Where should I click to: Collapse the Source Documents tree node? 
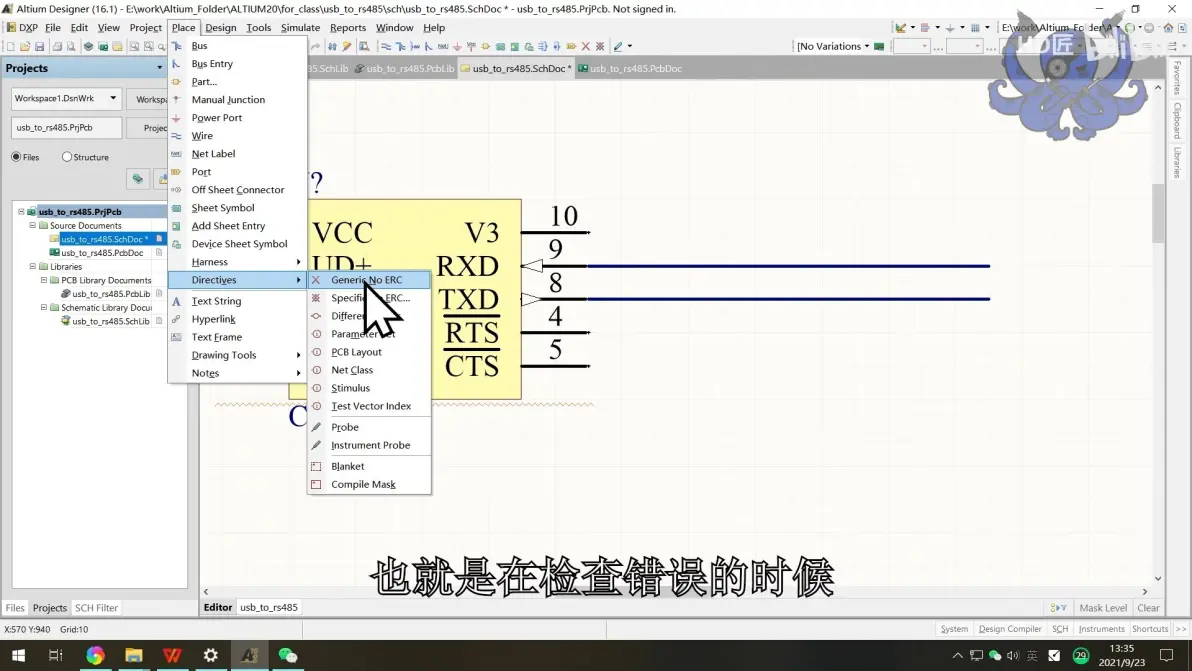point(33,226)
